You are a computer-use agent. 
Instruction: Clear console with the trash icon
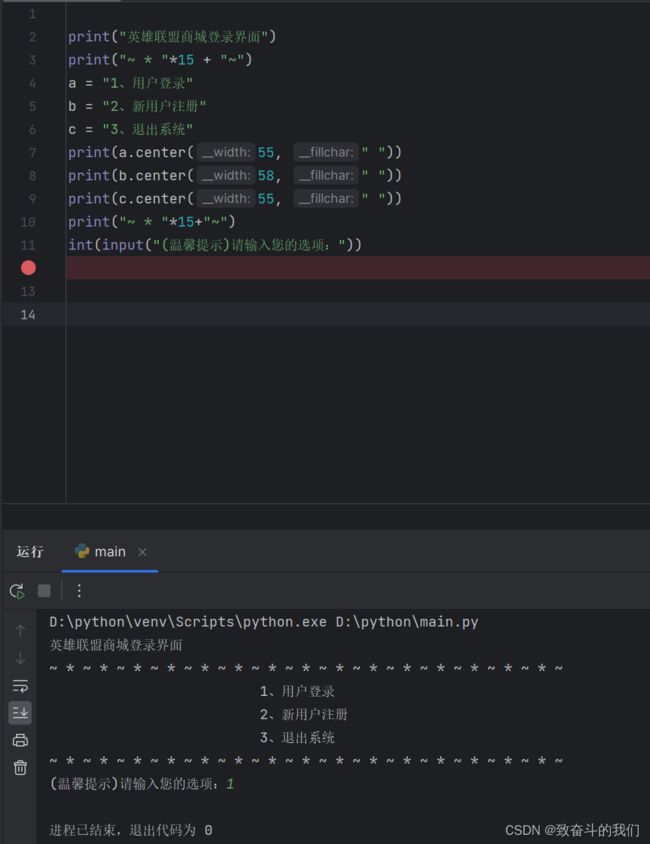click(x=20, y=767)
